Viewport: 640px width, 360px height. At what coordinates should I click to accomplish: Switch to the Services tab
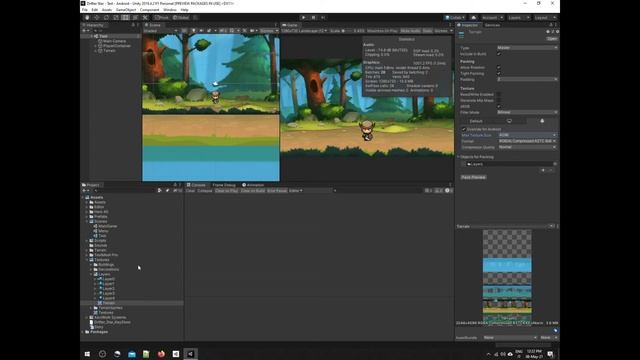492,25
